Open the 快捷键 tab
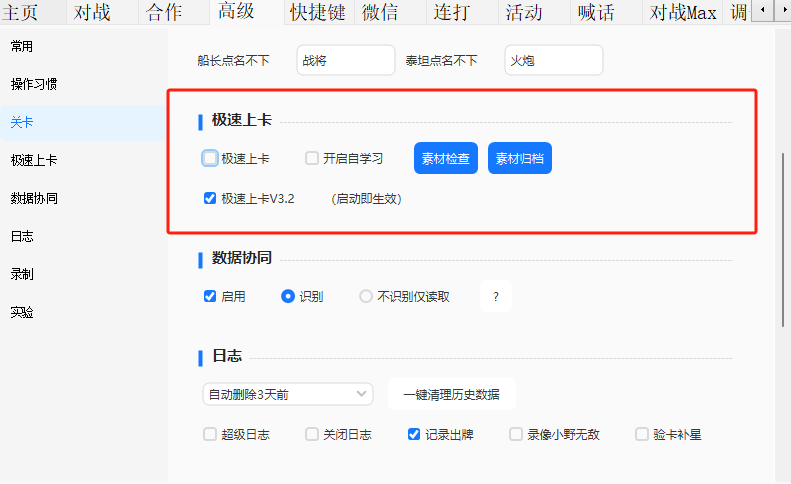Viewport: 791px width, 484px height. tap(318, 12)
